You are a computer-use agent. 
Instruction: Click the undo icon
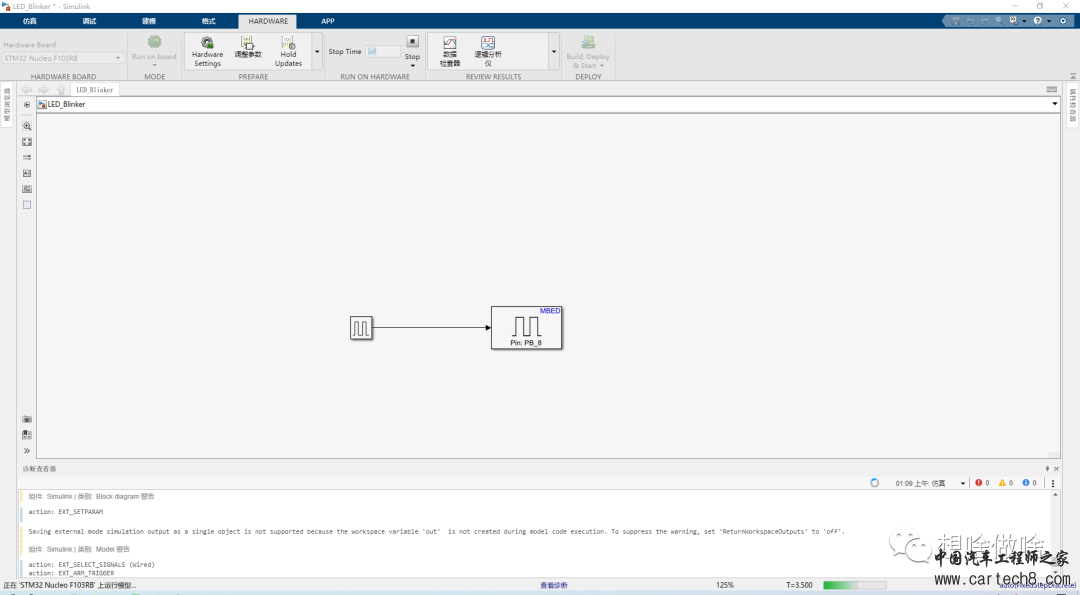point(970,21)
